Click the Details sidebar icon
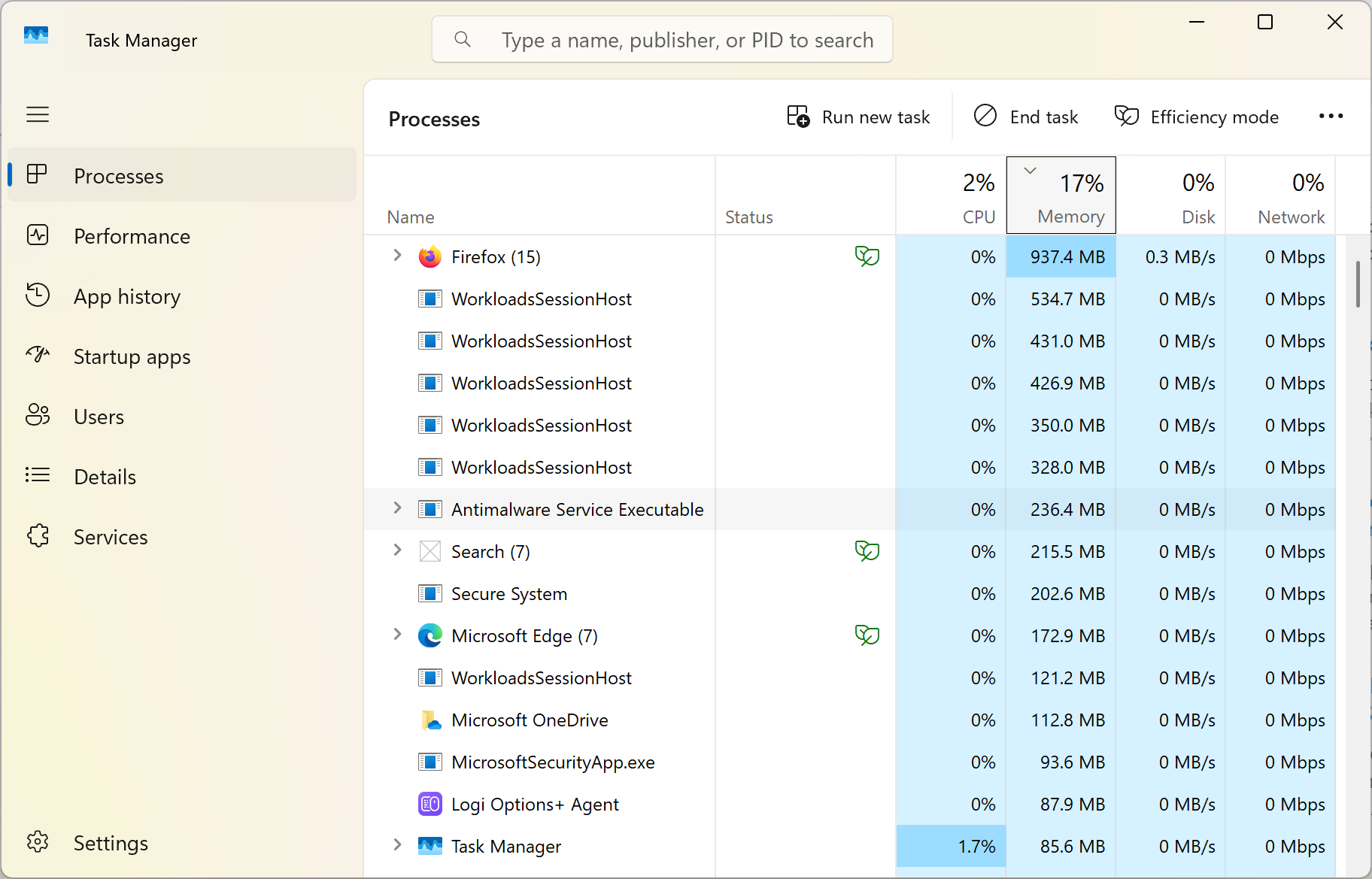1372x879 pixels. click(x=38, y=475)
